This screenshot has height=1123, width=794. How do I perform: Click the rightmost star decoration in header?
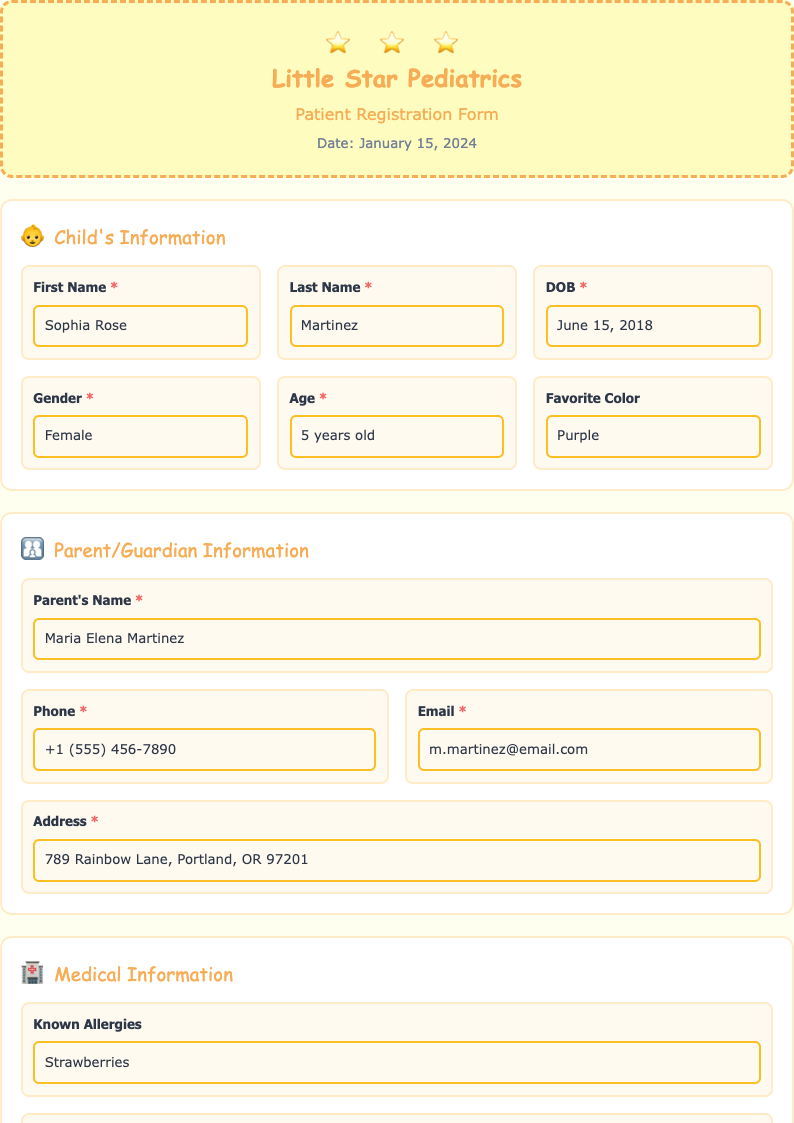pyautogui.click(x=444, y=43)
